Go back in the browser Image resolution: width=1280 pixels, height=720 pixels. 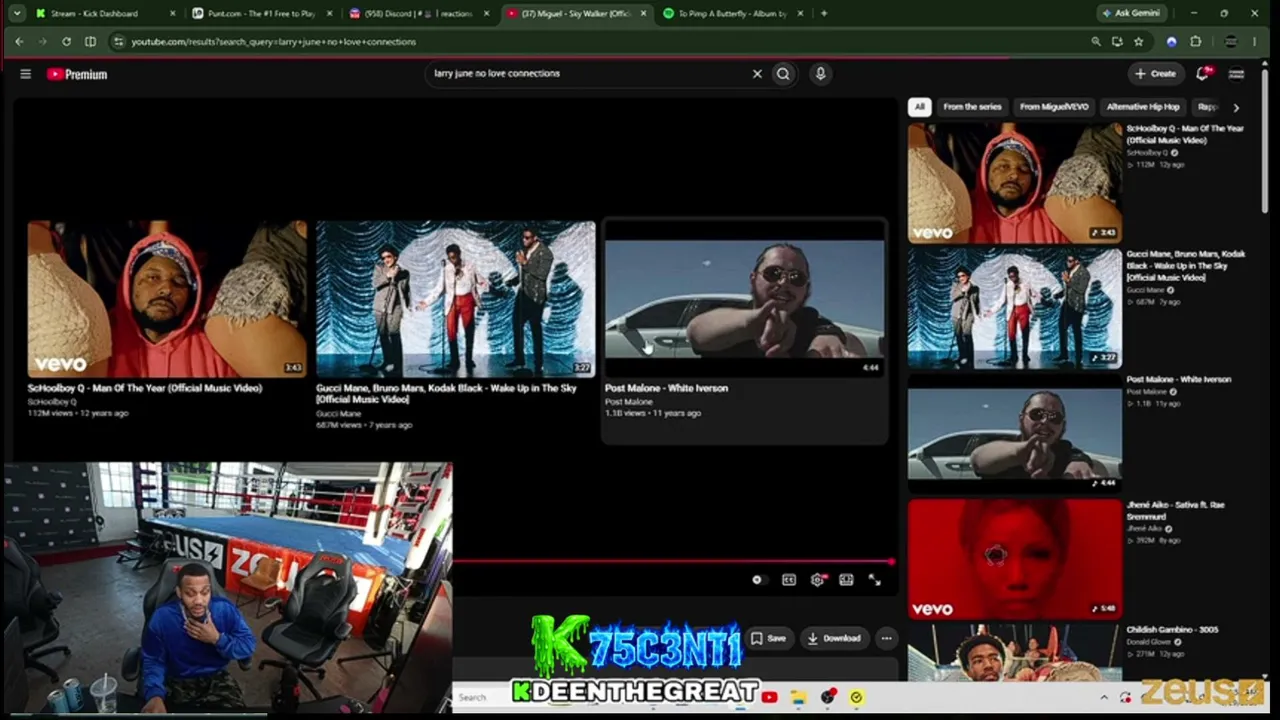[19, 42]
